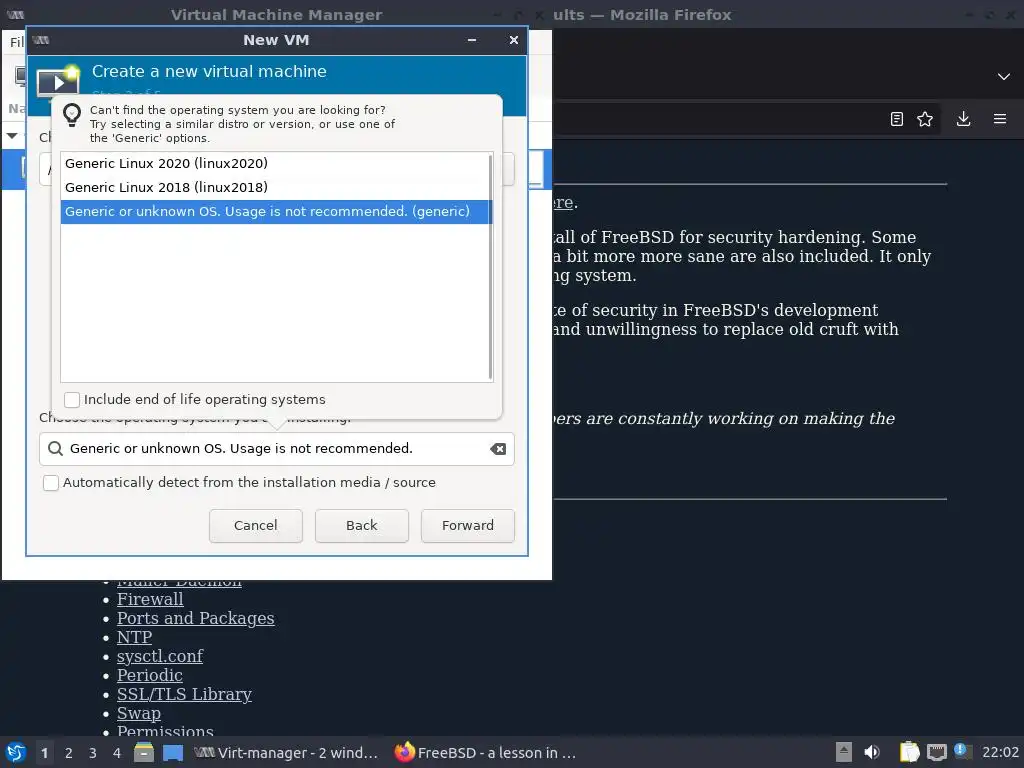This screenshot has width=1024, height=768.
Task: Open the NTP link
Action: (x=135, y=637)
